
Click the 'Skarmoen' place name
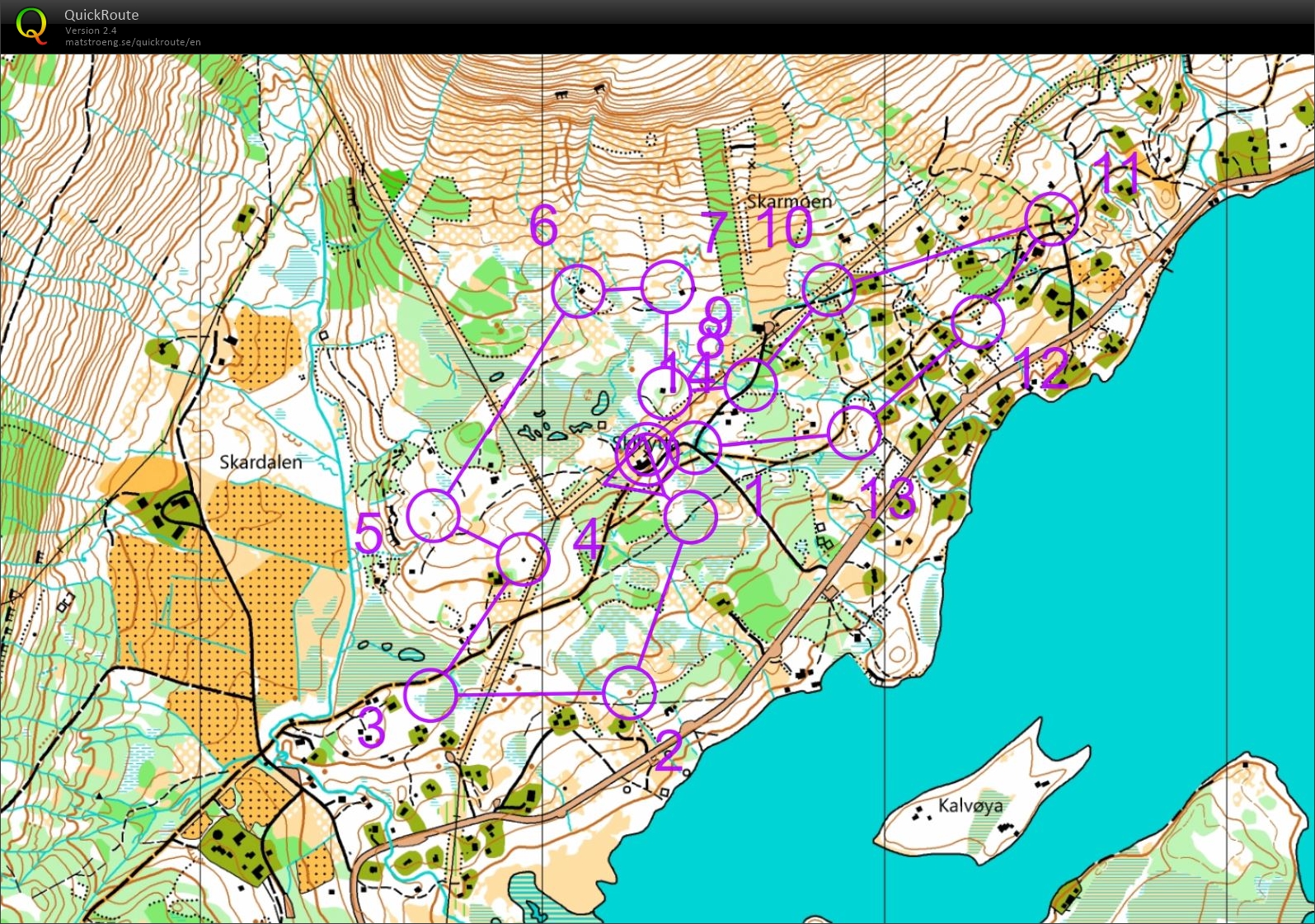pos(789,201)
